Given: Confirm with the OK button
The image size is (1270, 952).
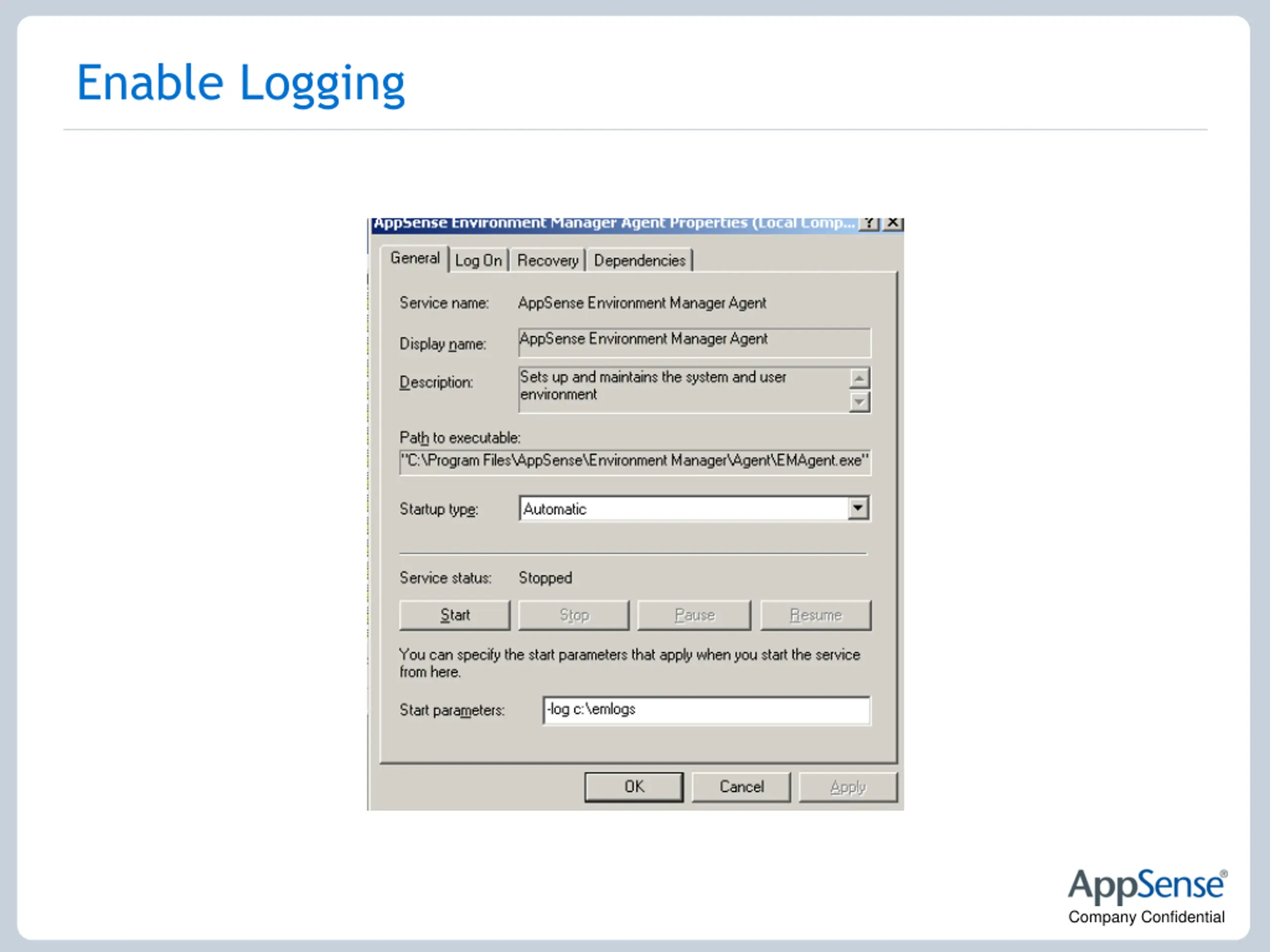Looking at the screenshot, I should [634, 787].
